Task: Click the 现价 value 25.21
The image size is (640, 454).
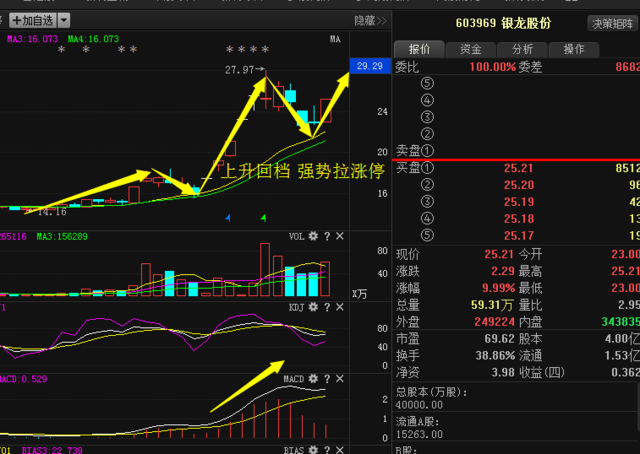Action: coord(499,254)
